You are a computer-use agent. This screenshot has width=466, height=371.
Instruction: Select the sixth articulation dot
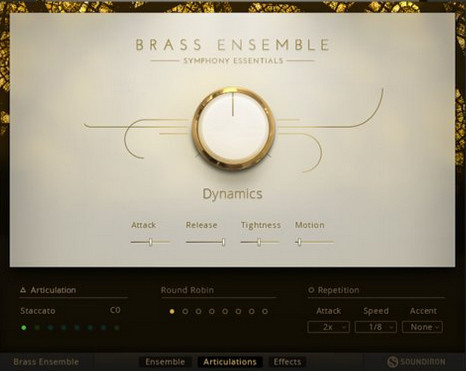(90, 328)
